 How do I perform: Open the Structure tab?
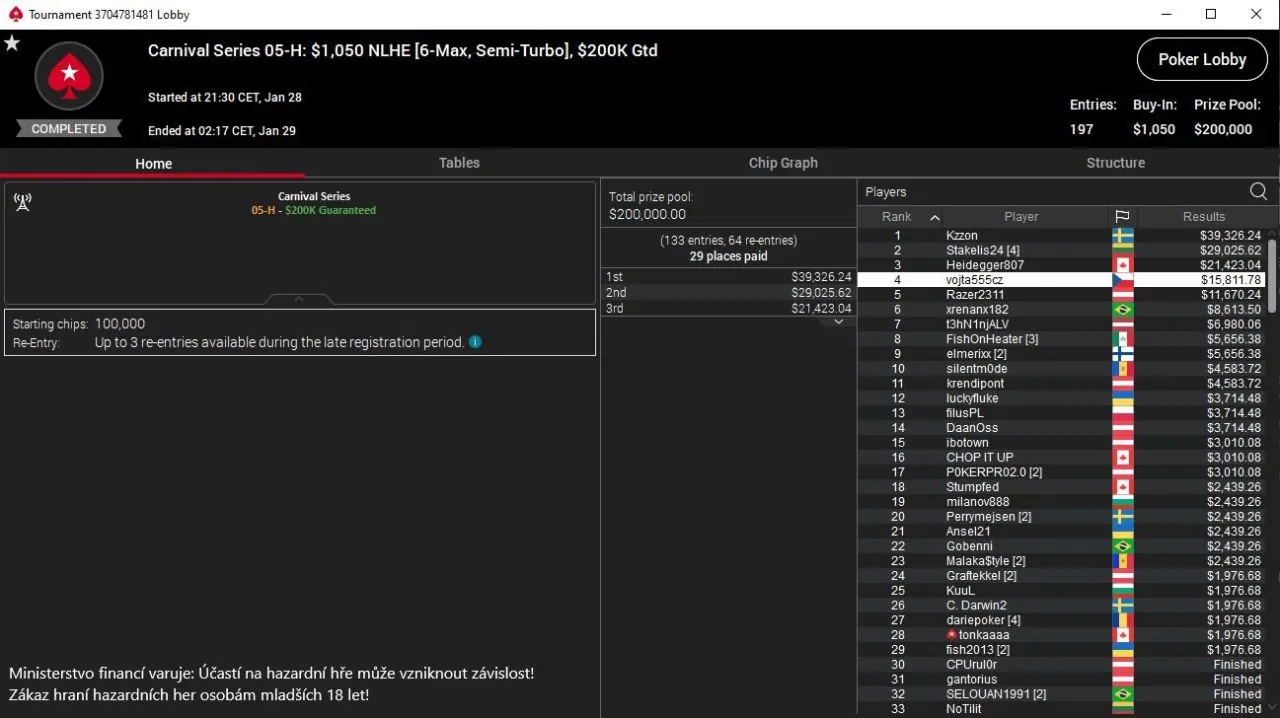1115,162
